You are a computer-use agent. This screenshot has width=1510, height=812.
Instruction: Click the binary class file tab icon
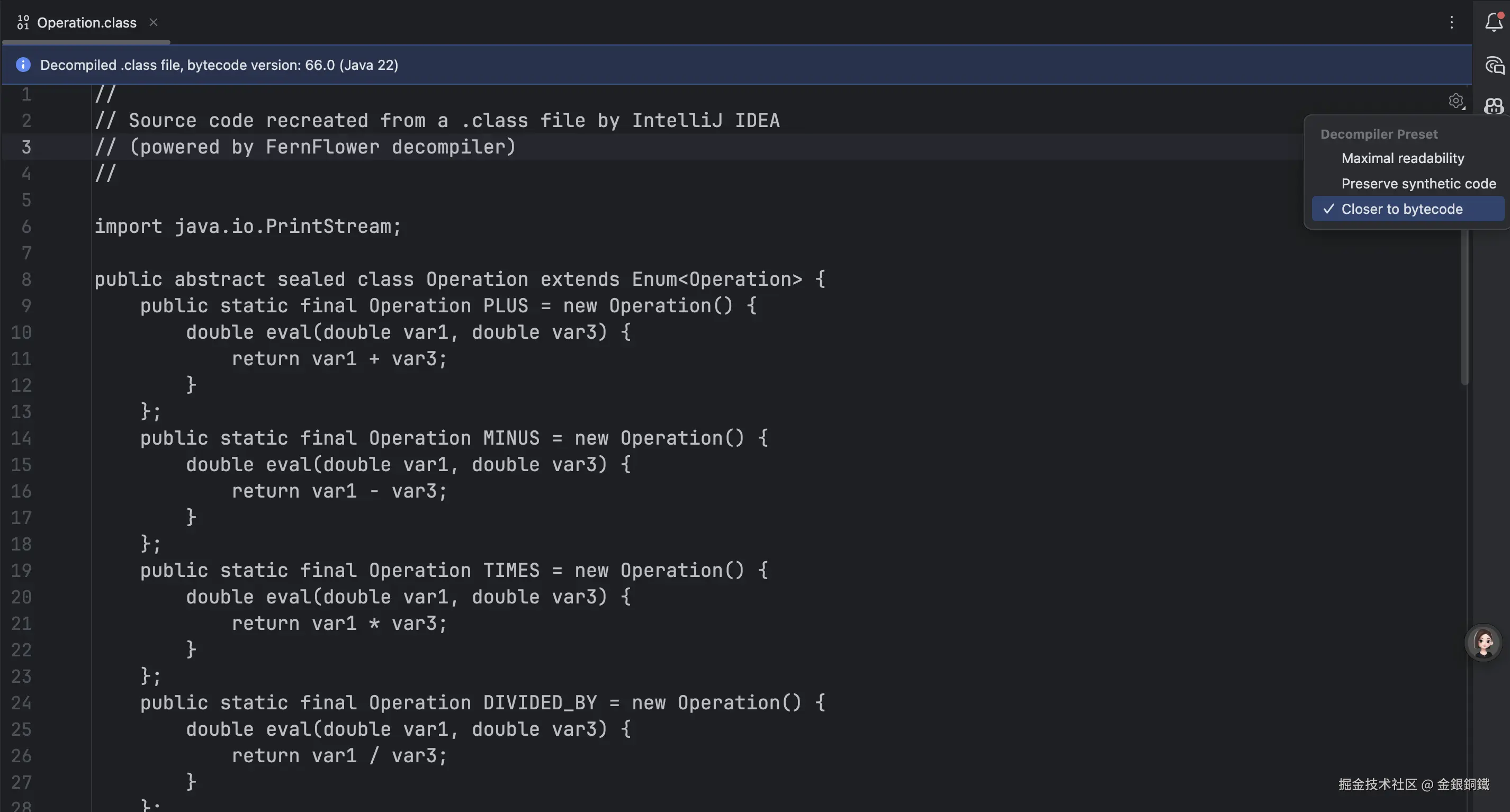point(23,22)
